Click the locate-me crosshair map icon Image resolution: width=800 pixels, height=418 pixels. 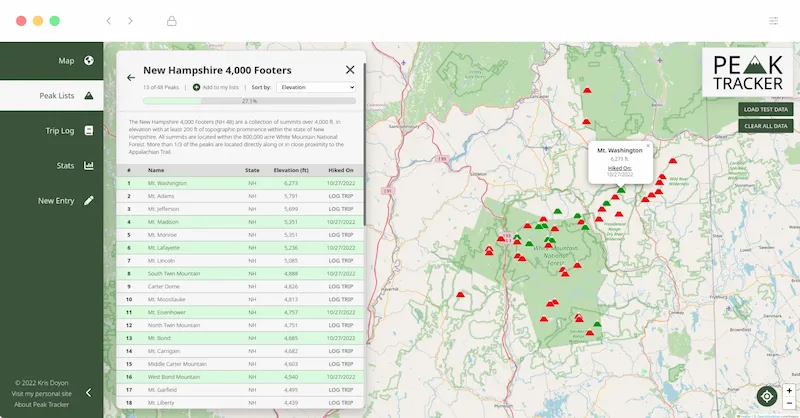tap(766, 396)
